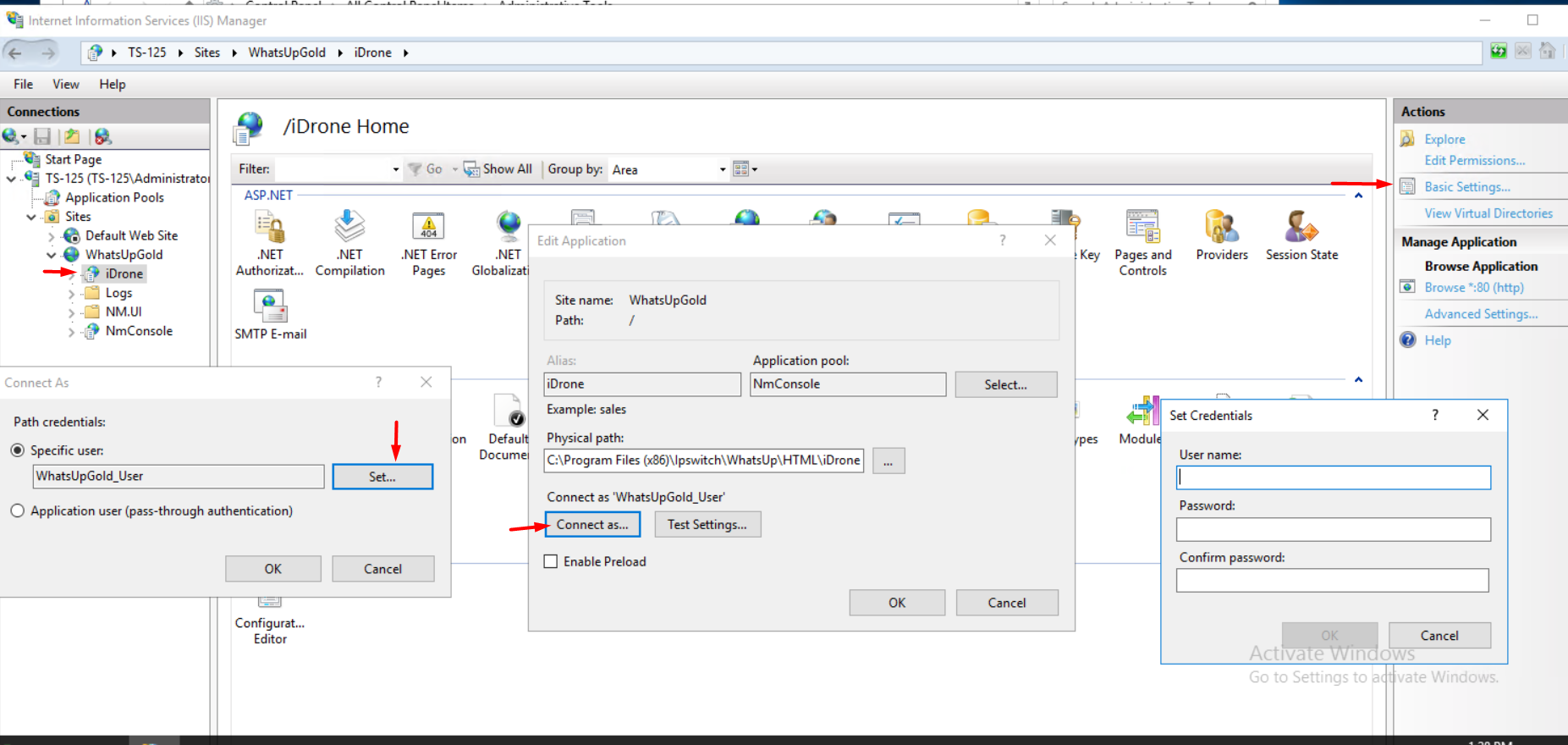Open the Filter dropdown arrow
The image size is (1568, 745).
(395, 169)
